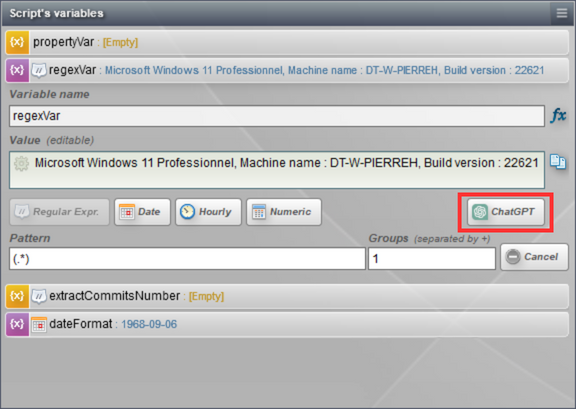Click the Variable name label
The height and width of the screenshot is (409, 576).
(x=50, y=94)
